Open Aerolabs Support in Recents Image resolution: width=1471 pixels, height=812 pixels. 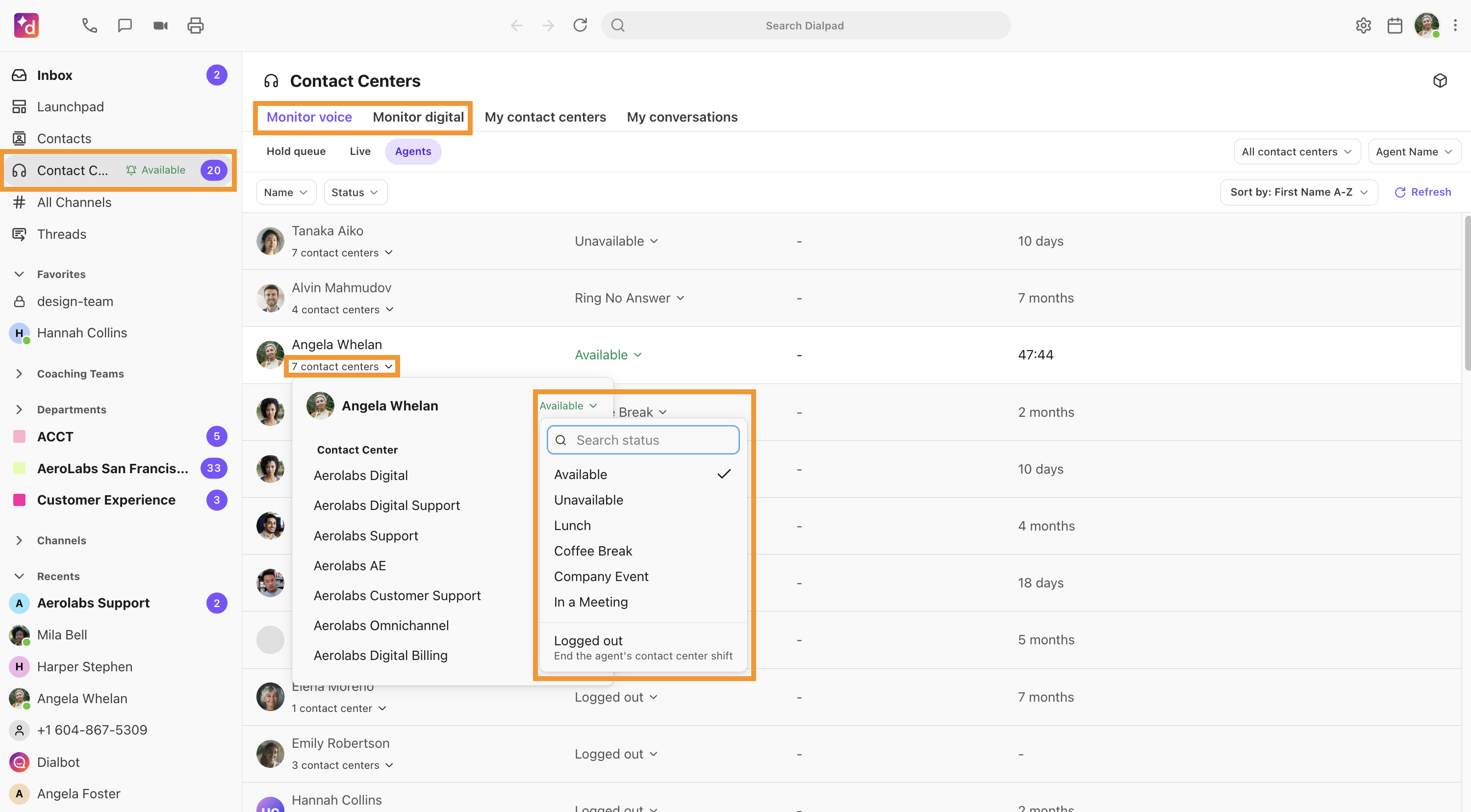[x=119, y=603]
